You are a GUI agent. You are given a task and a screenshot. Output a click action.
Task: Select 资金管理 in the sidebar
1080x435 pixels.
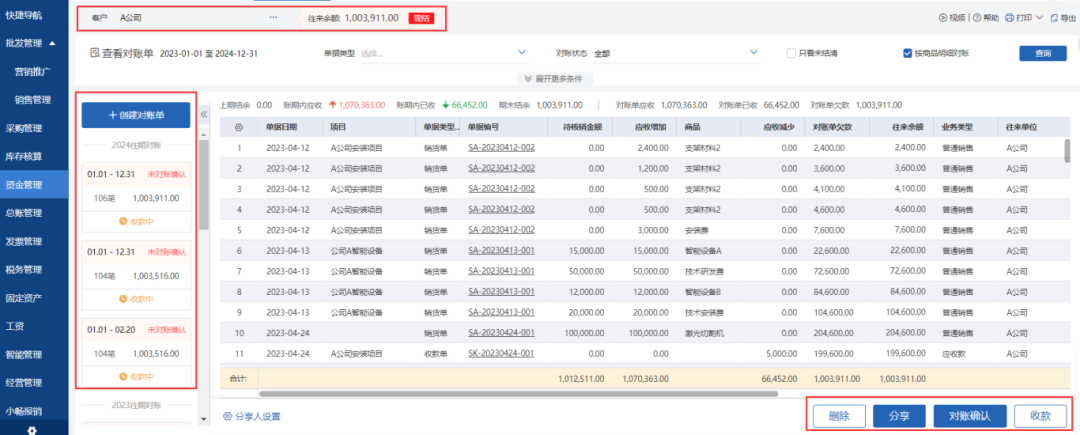tap(34, 184)
